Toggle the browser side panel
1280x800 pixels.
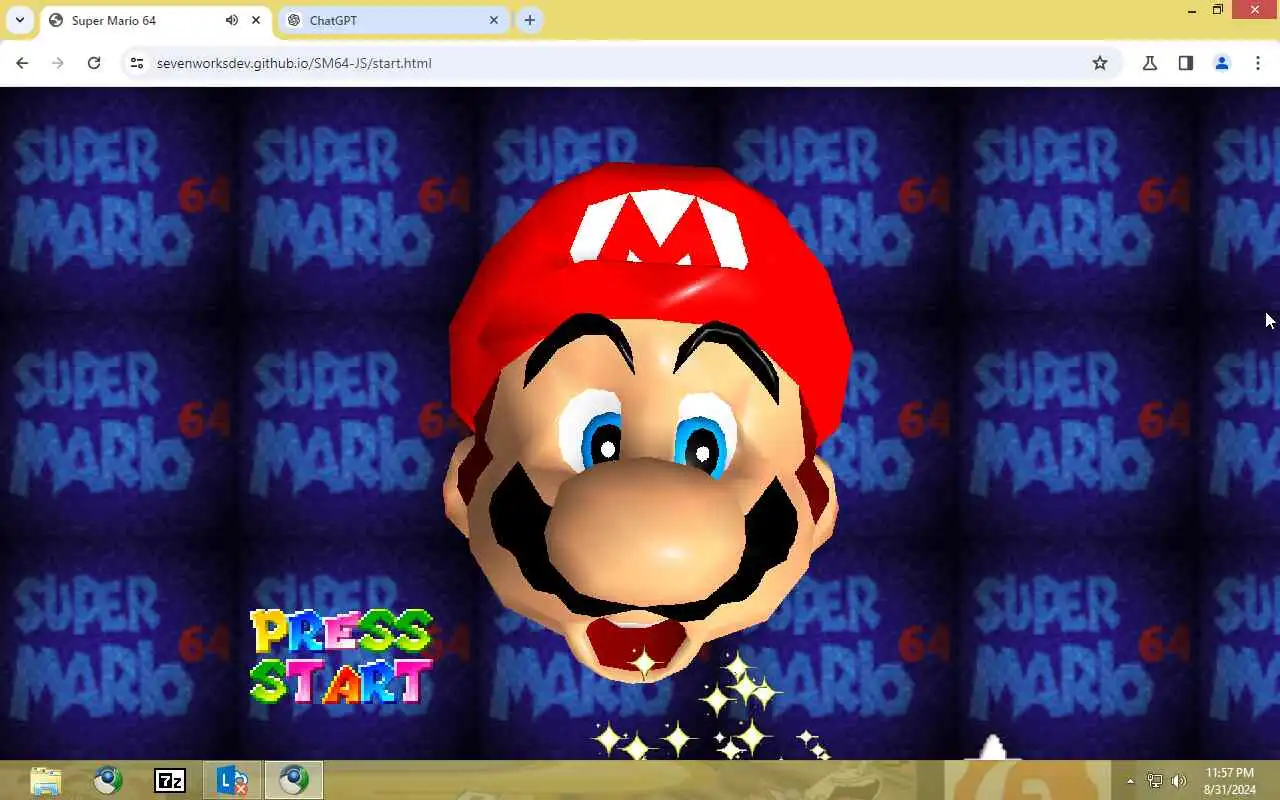[x=1186, y=63]
